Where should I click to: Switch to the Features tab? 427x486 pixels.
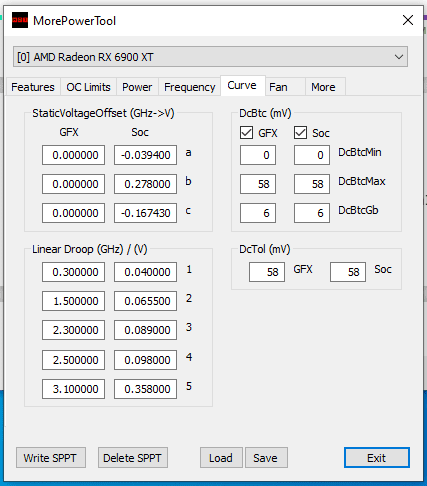pyautogui.click(x=33, y=87)
